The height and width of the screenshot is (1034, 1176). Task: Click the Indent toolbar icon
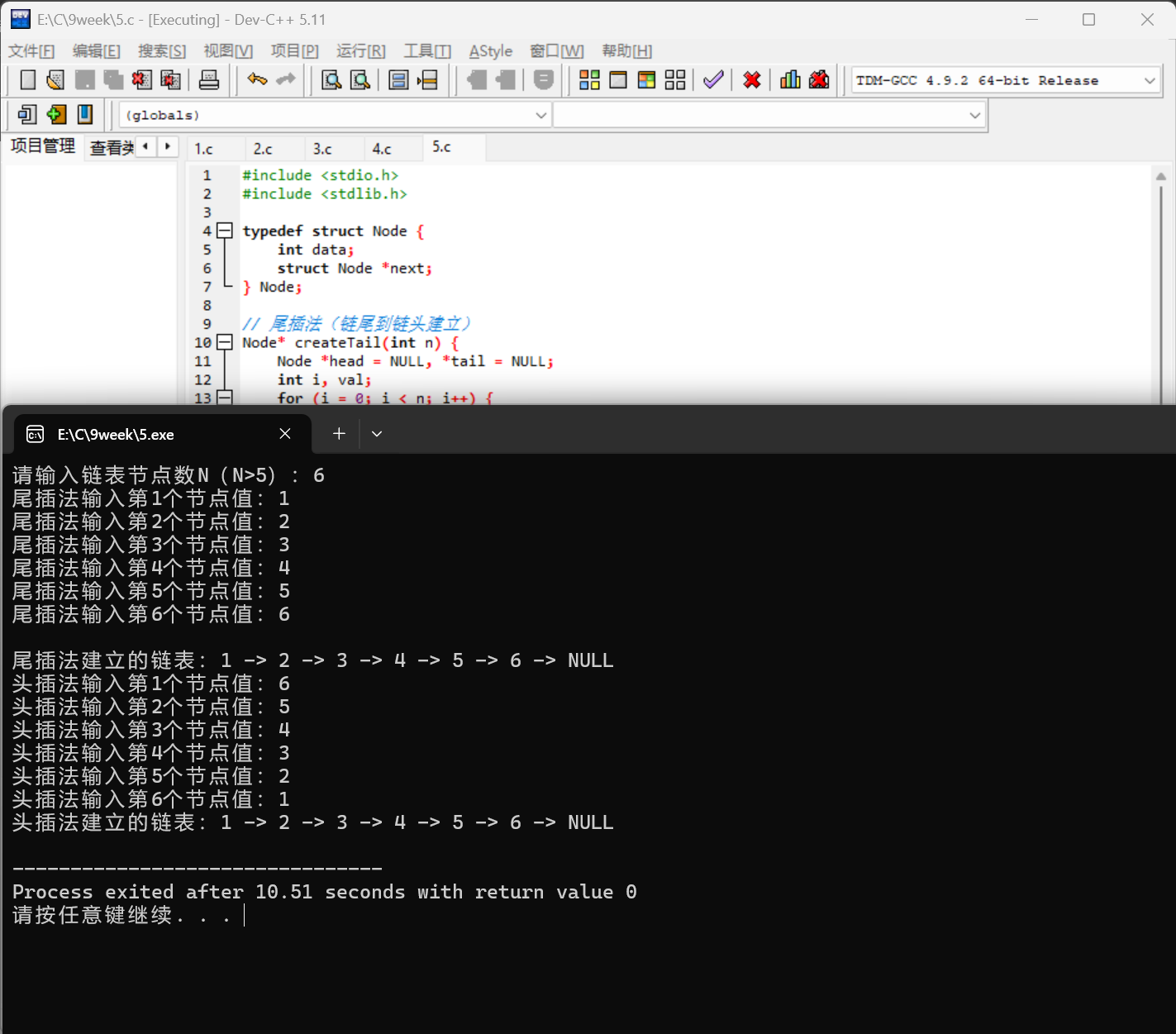click(477, 80)
